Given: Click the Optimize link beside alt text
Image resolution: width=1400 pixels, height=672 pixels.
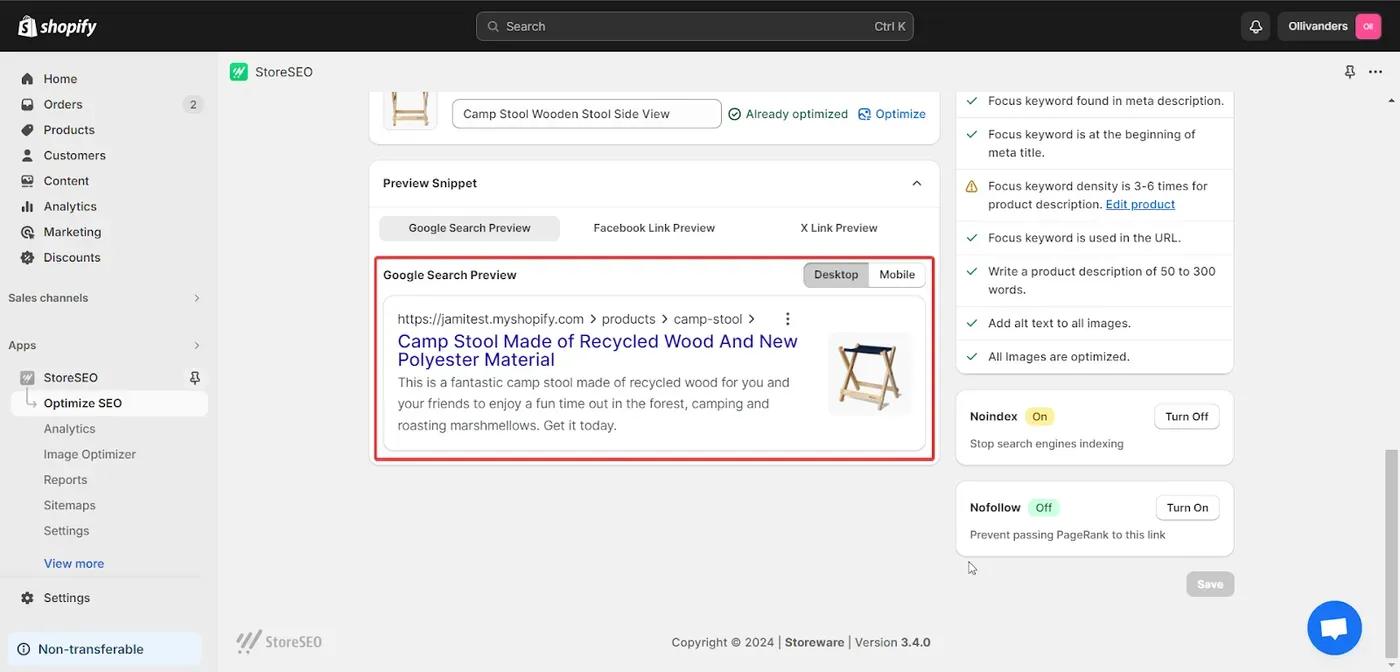Looking at the screenshot, I should (x=892, y=114).
